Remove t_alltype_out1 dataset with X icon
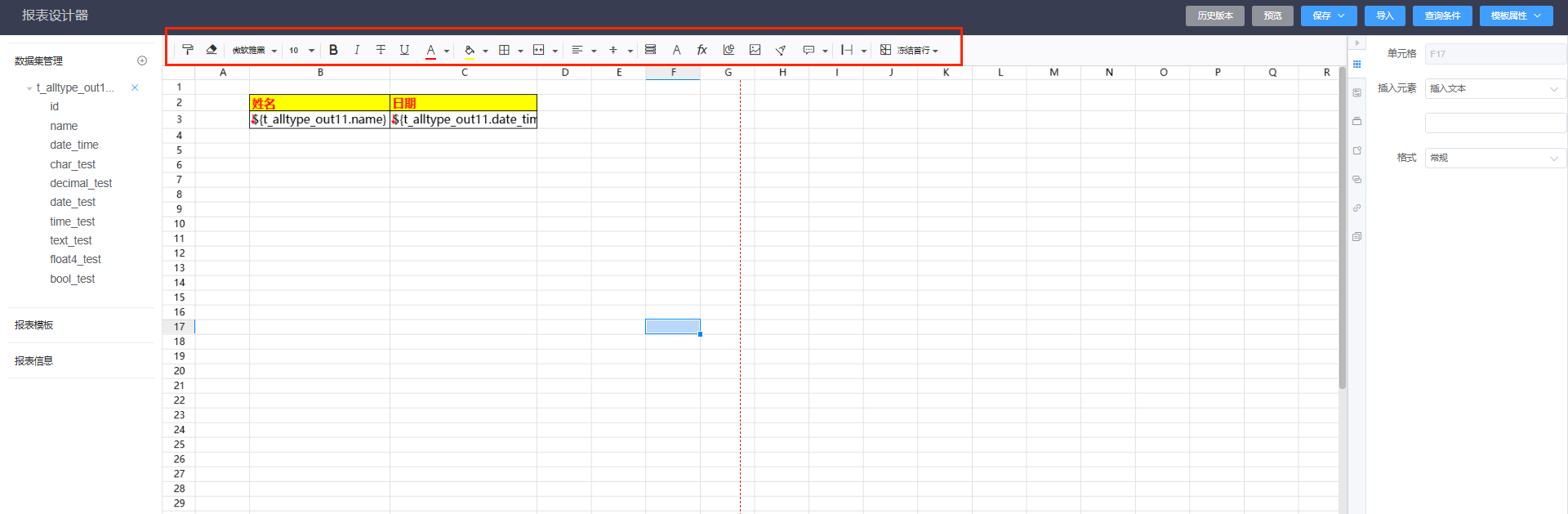 (135, 87)
